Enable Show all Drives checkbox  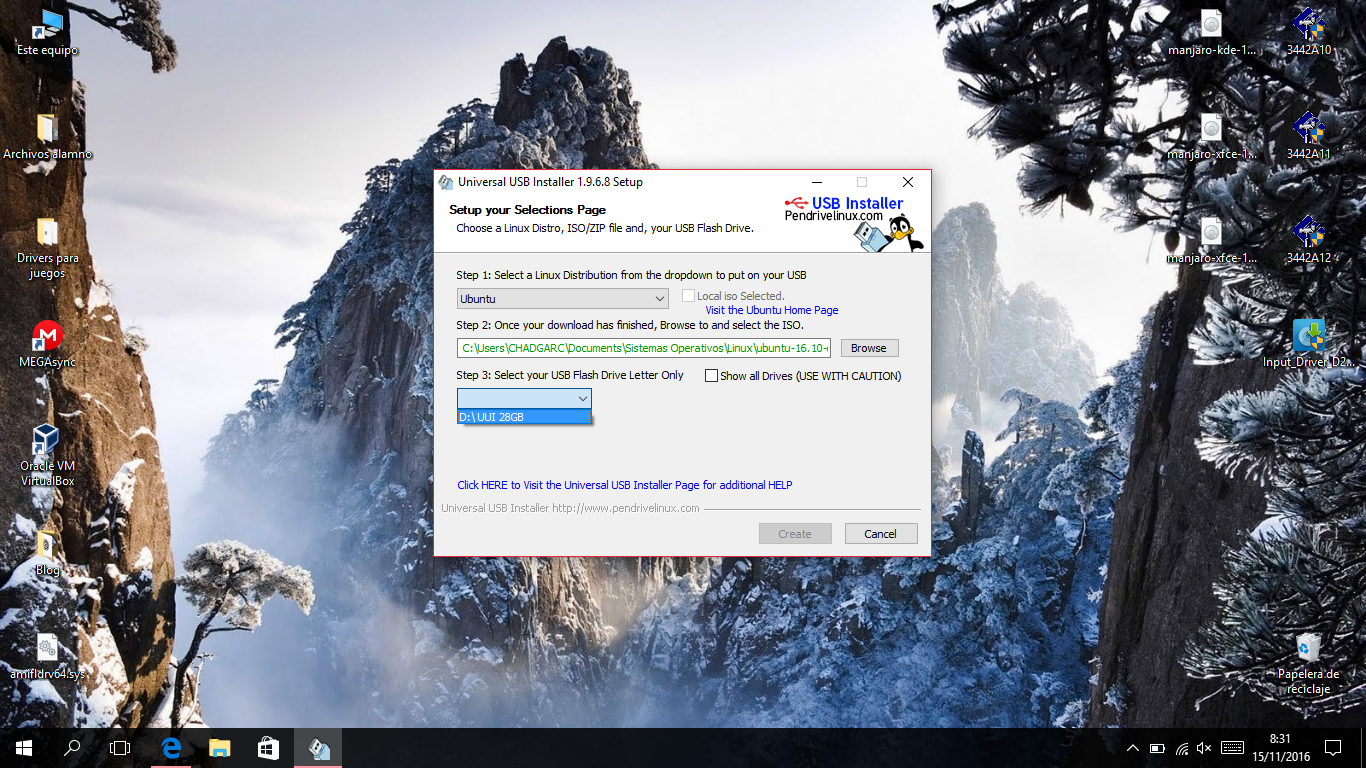pos(712,376)
